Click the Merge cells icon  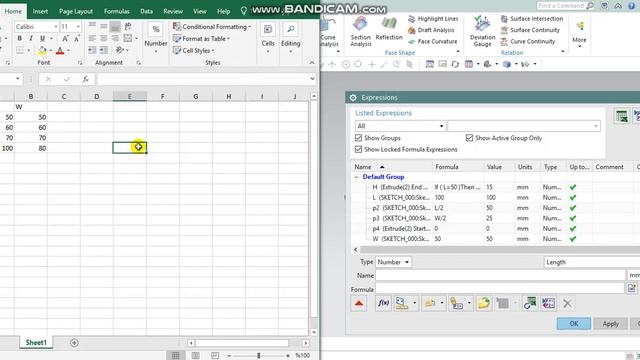128,38
